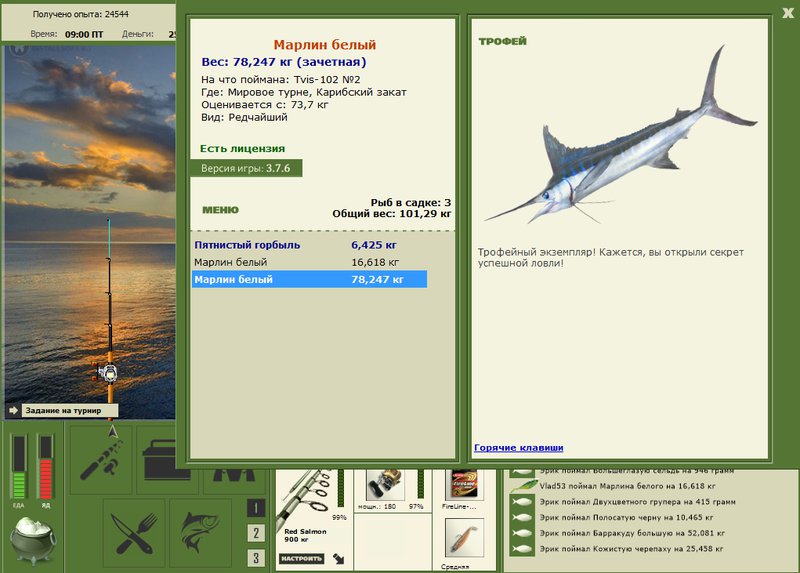Image resolution: width=800 pixels, height=573 pixels.
Task: Open the fishing rod tackle icon
Action: point(101,460)
